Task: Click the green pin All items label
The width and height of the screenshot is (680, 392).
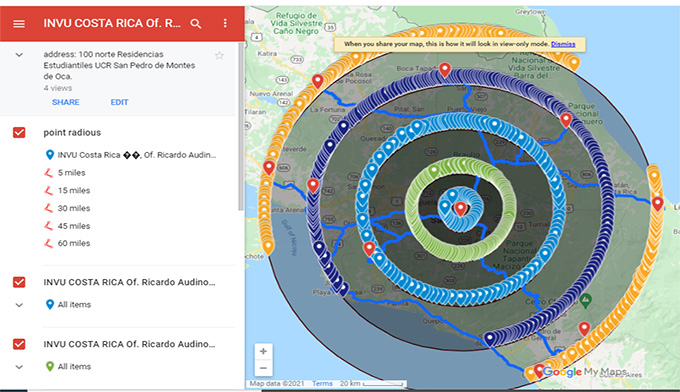Action: (x=74, y=367)
